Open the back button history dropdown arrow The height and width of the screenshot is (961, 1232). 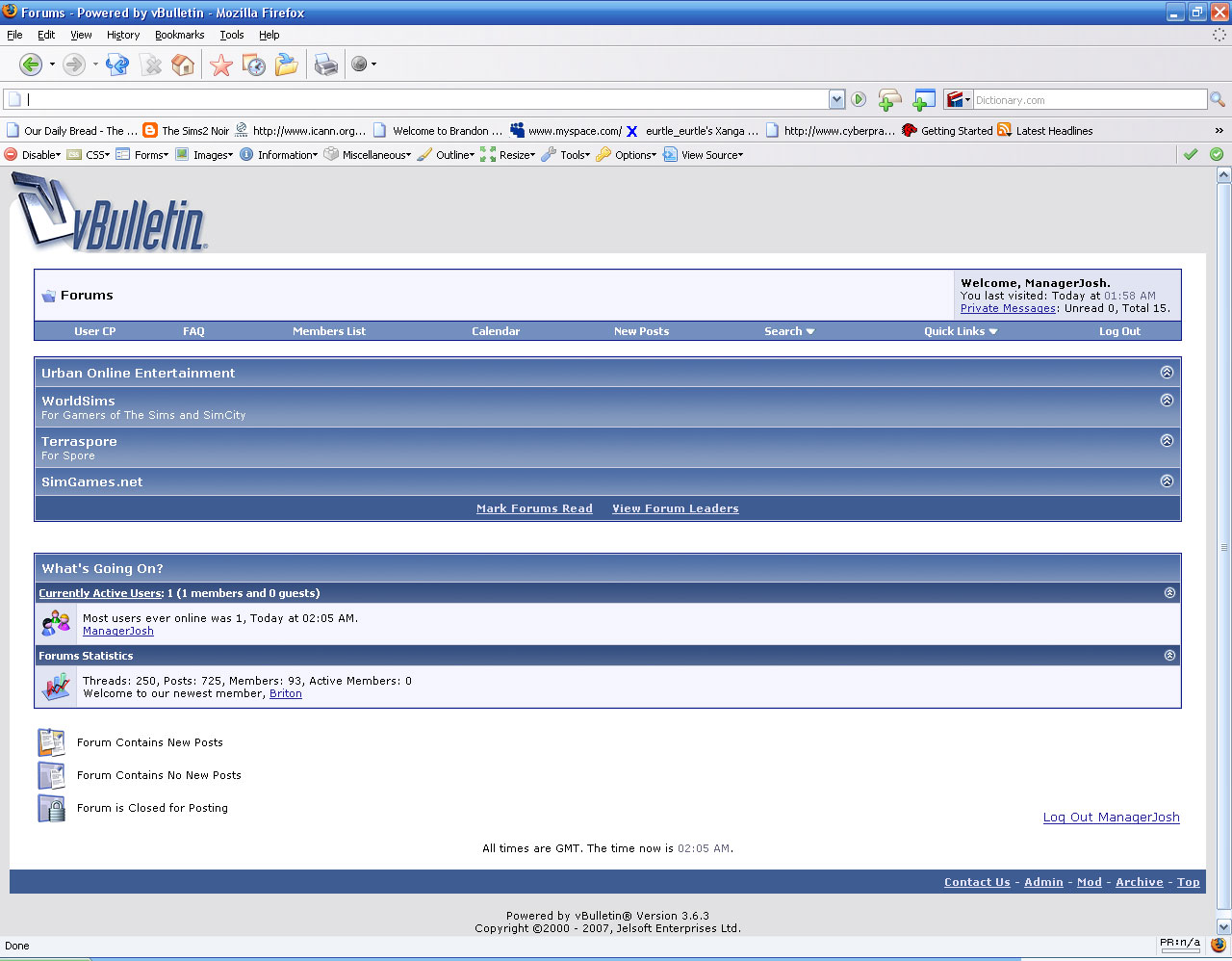(x=52, y=65)
